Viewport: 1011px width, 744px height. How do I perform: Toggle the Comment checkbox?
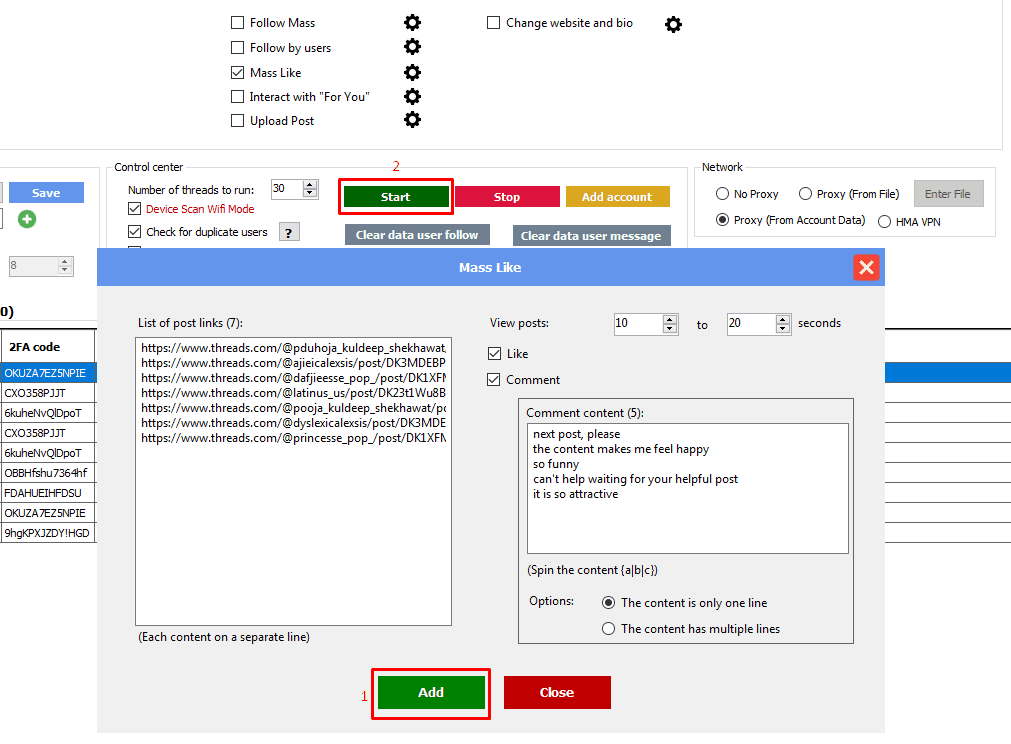(x=494, y=380)
